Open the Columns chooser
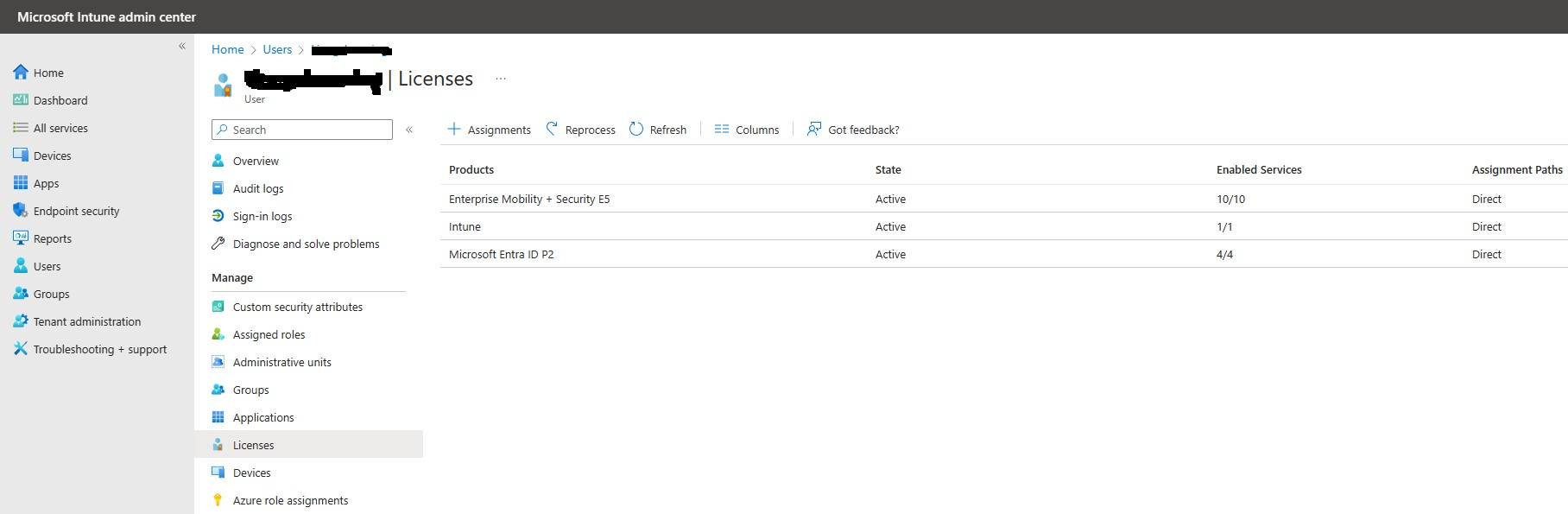This screenshot has width=1568, height=514. click(747, 130)
